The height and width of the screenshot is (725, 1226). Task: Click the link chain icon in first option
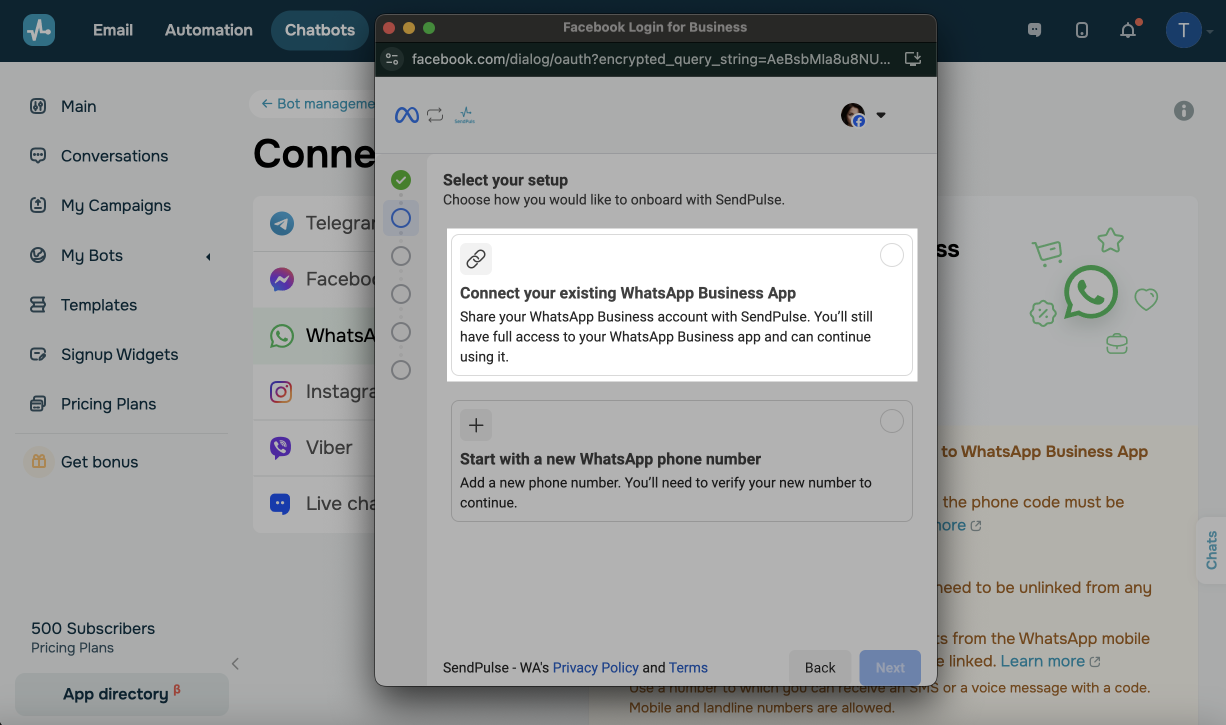click(476, 259)
